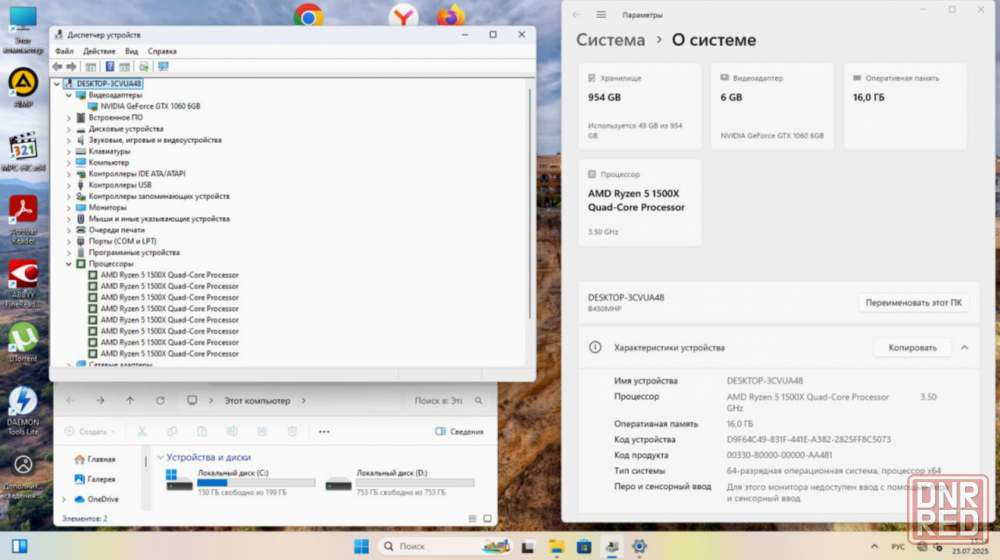
Task: Open the Settings hamburger navigation menu
Action: coord(601,15)
